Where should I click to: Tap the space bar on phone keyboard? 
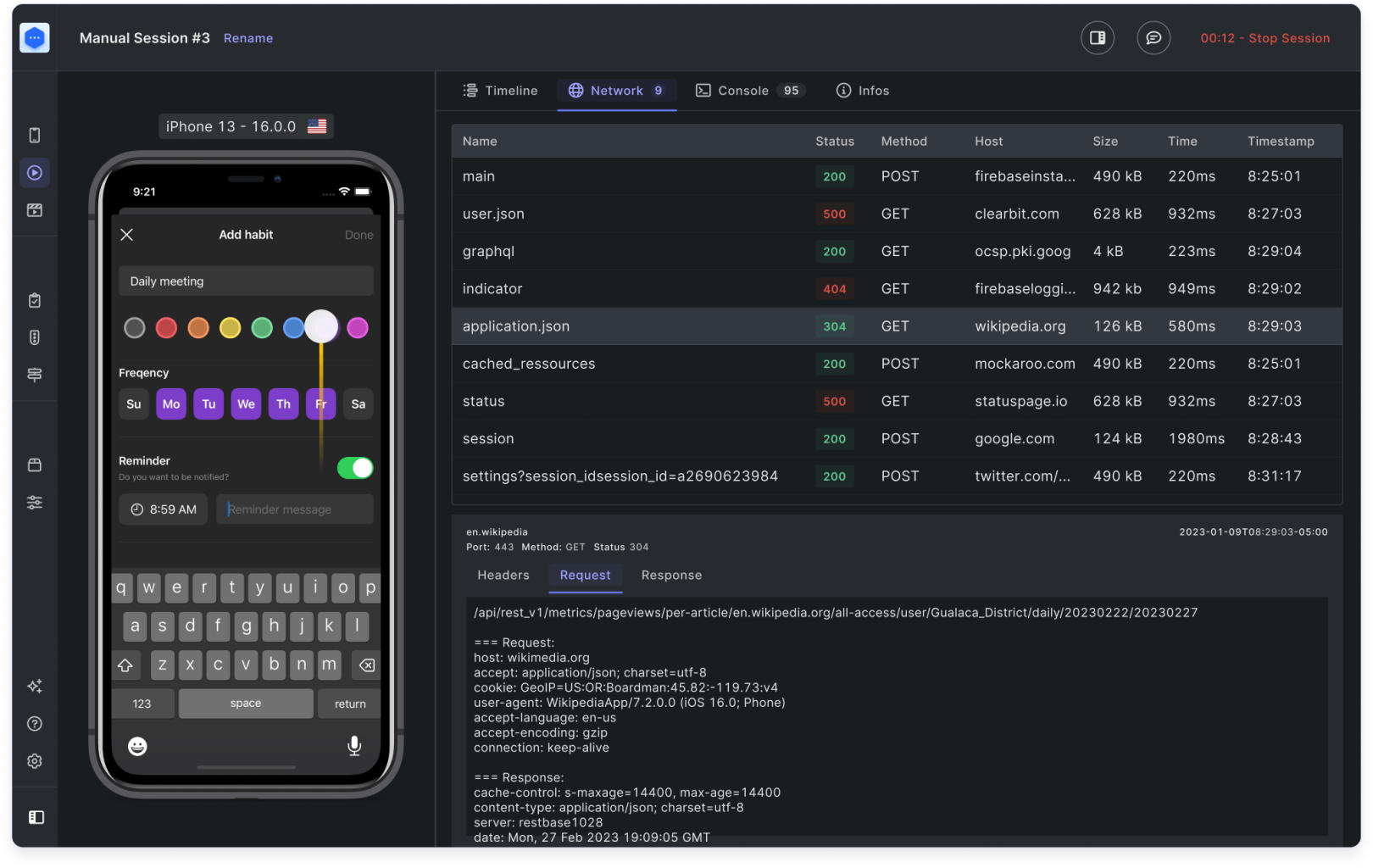[246, 704]
